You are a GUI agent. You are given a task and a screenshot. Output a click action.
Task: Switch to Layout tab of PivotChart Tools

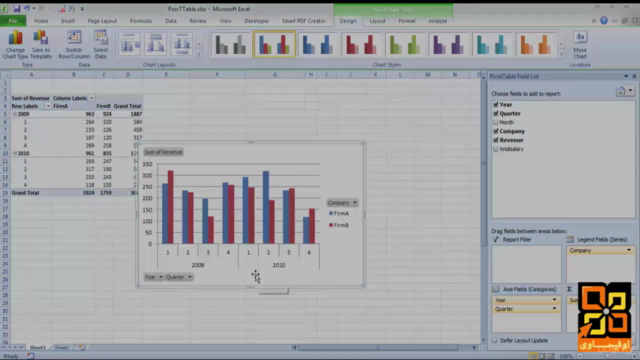click(377, 21)
